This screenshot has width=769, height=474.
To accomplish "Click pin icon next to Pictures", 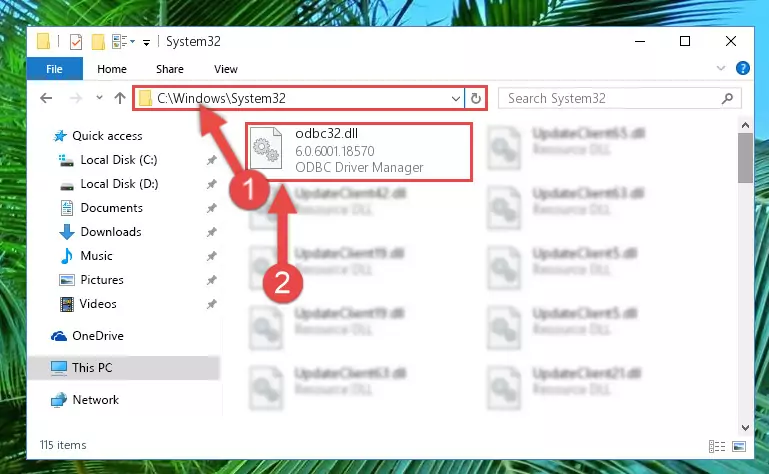I will pos(211,280).
